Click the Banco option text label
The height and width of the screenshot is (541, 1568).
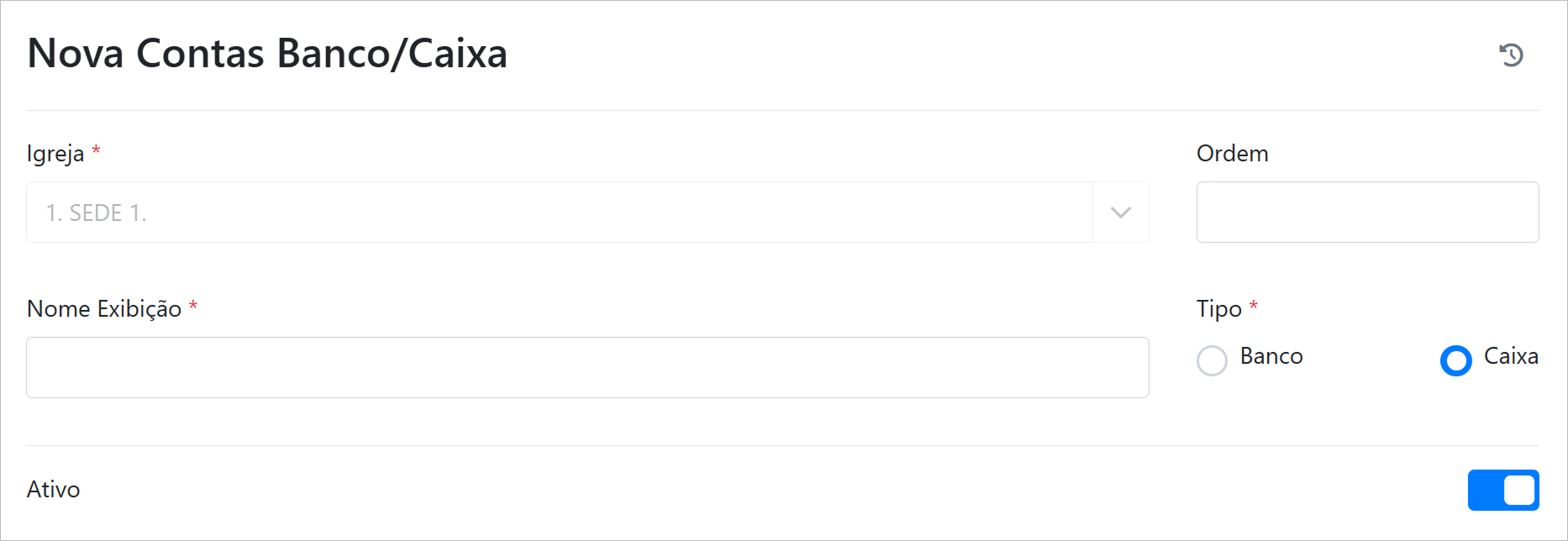pos(1271,356)
